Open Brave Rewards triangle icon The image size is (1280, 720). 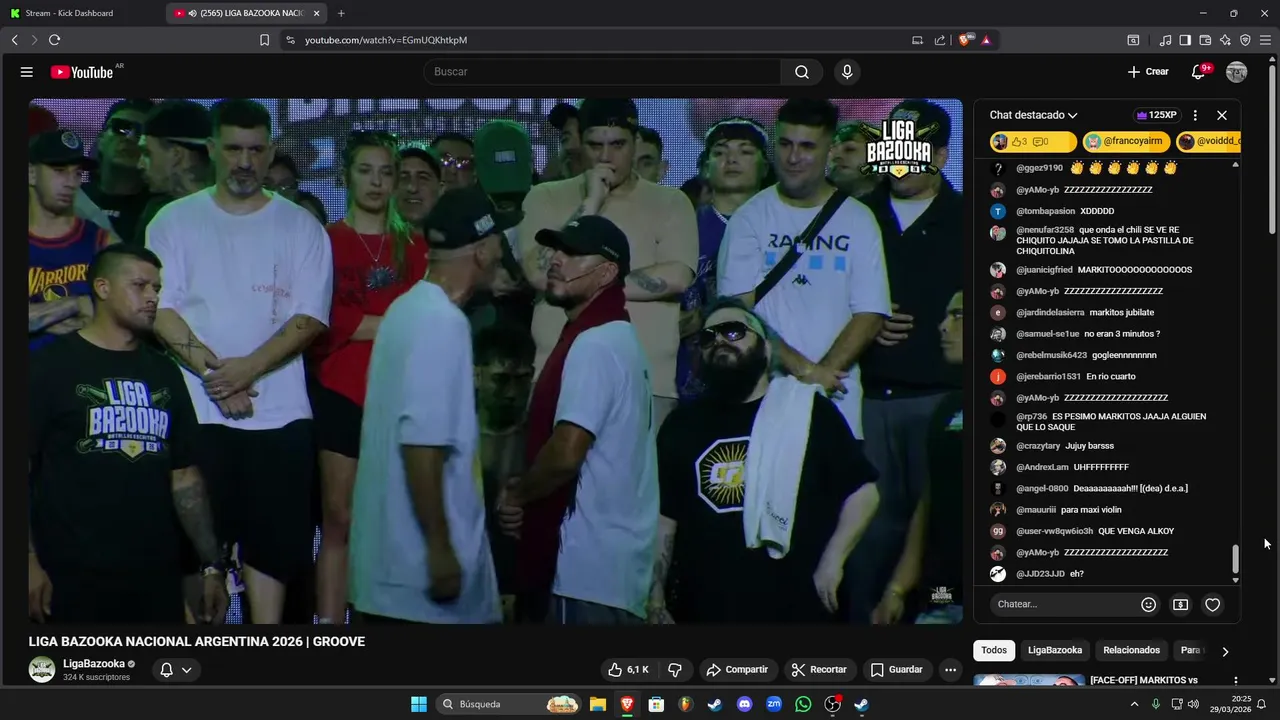pos(986,40)
